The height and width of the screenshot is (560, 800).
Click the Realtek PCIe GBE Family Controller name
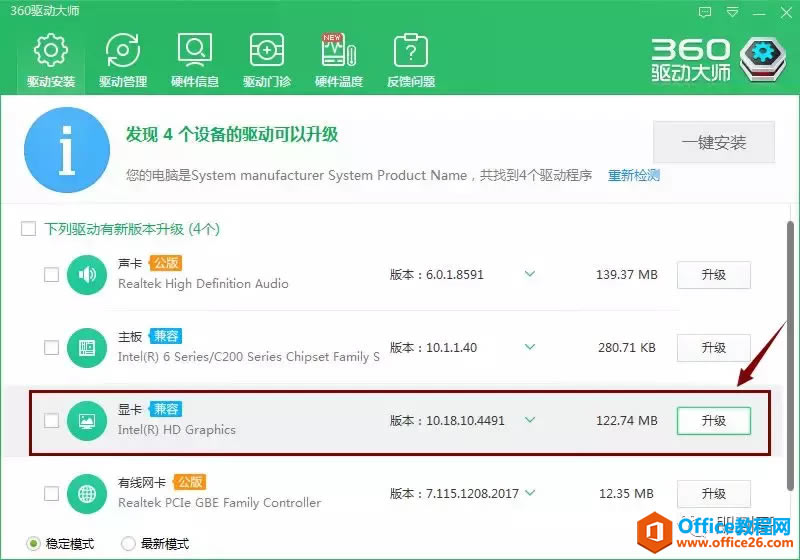[219, 503]
